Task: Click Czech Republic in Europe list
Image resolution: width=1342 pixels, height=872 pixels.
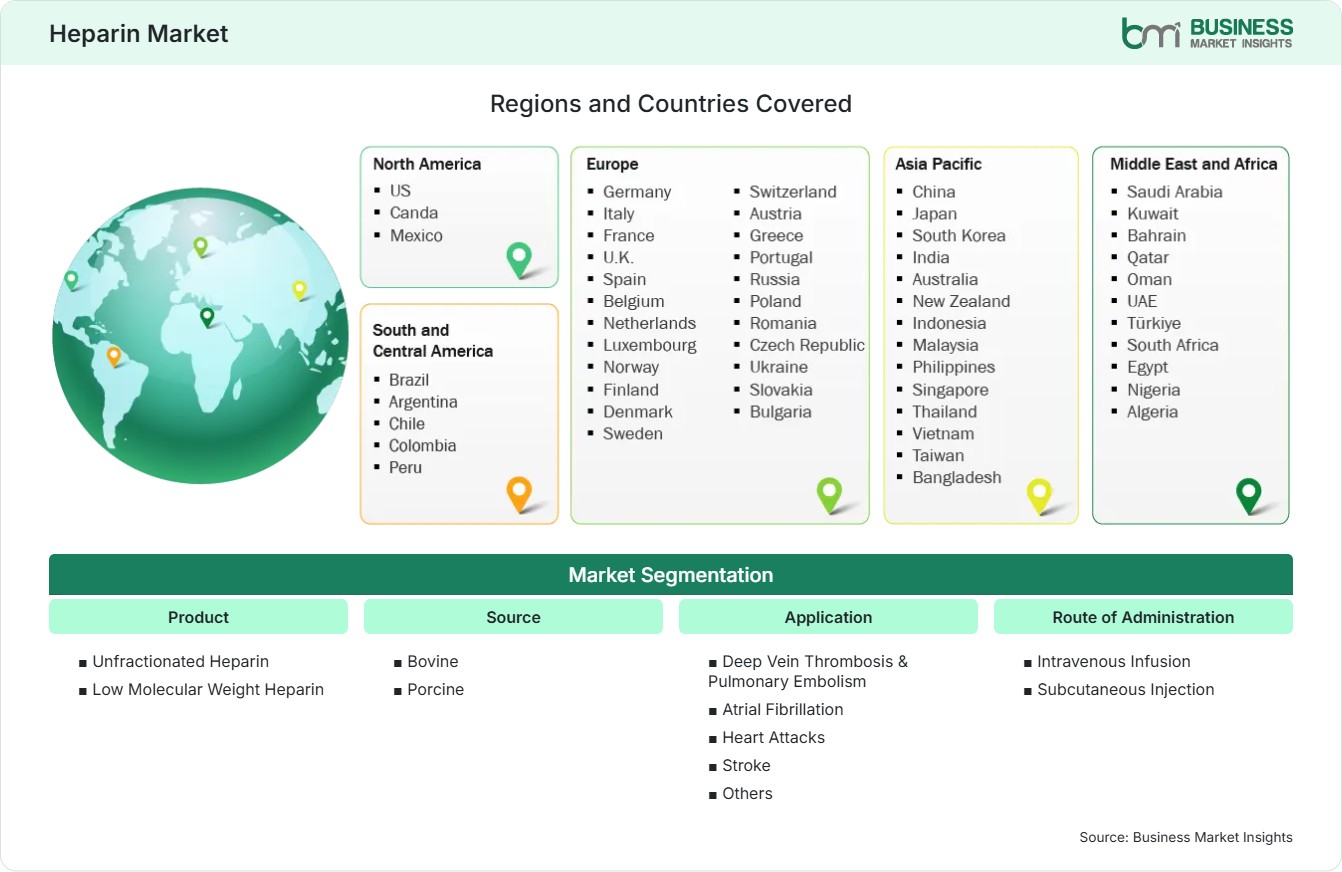Action: pyautogui.click(x=807, y=345)
